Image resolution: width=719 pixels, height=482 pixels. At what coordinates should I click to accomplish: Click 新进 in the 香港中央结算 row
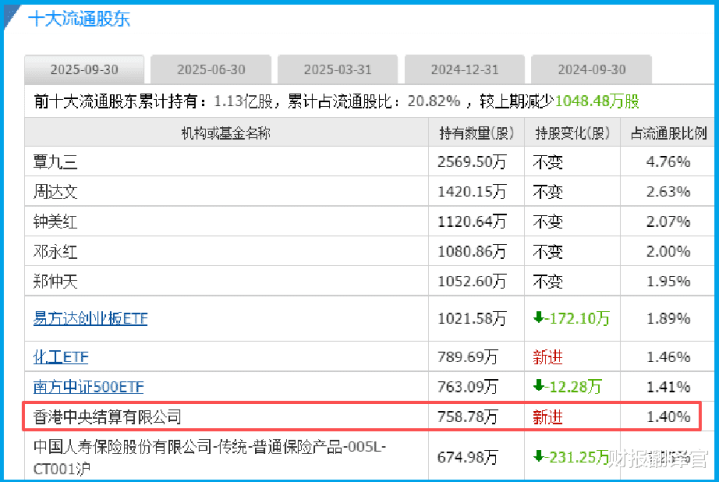pos(548,417)
